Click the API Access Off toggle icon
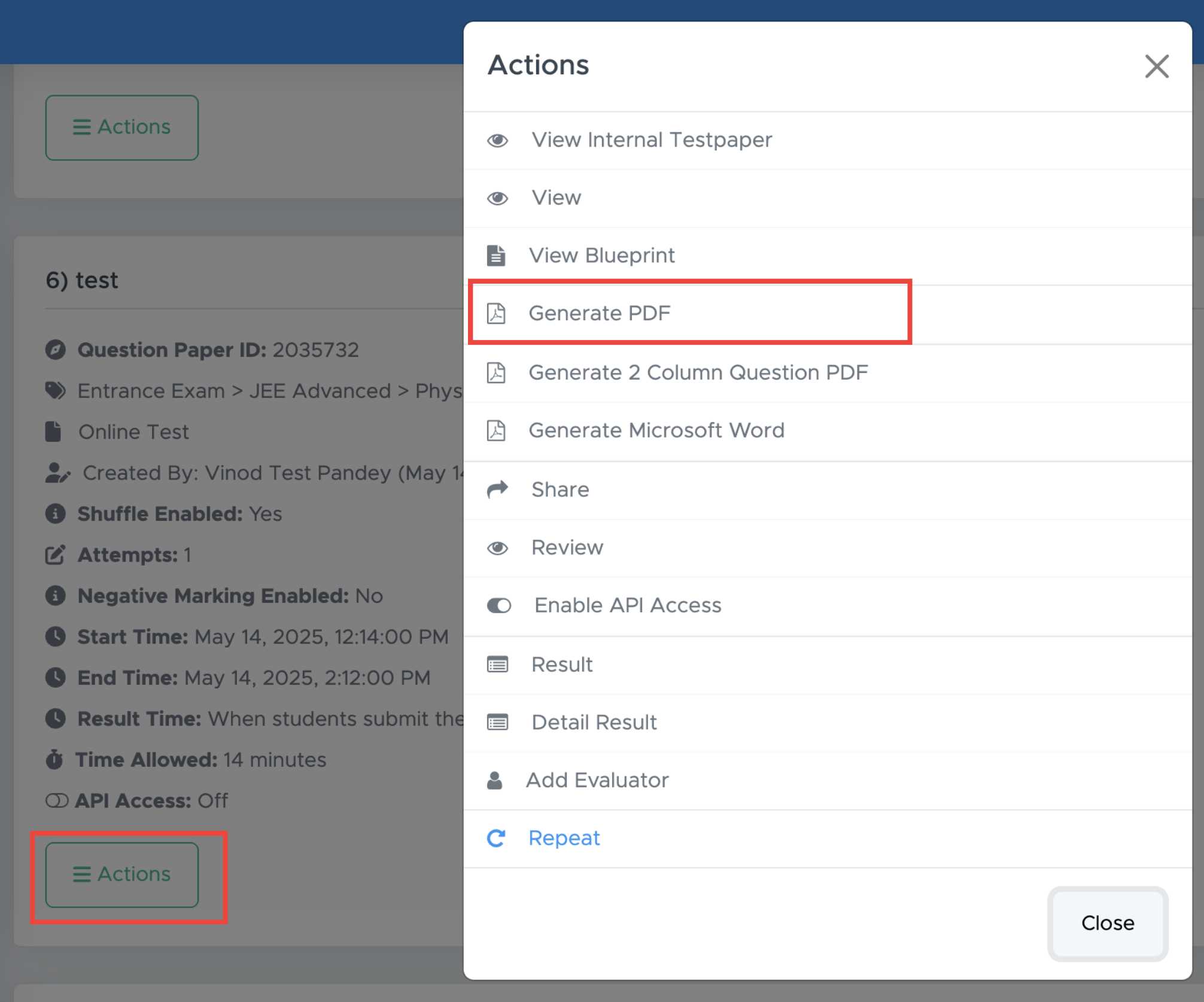The height and width of the screenshot is (1002, 1204). [57, 801]
